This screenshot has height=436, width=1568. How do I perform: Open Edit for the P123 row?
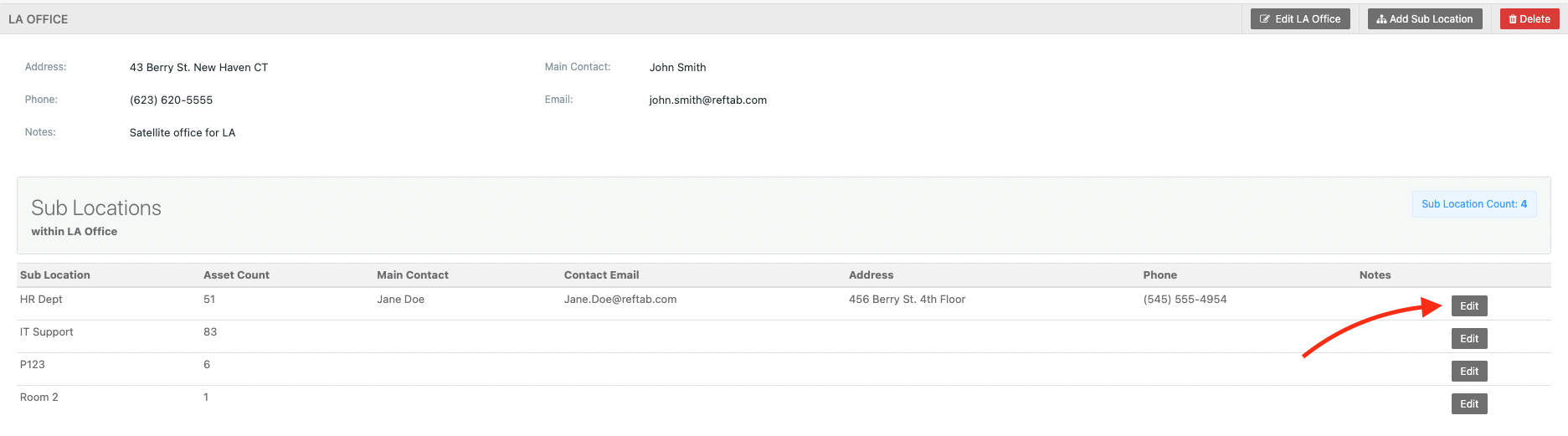pyautogui.click(x=1468, y=372)
